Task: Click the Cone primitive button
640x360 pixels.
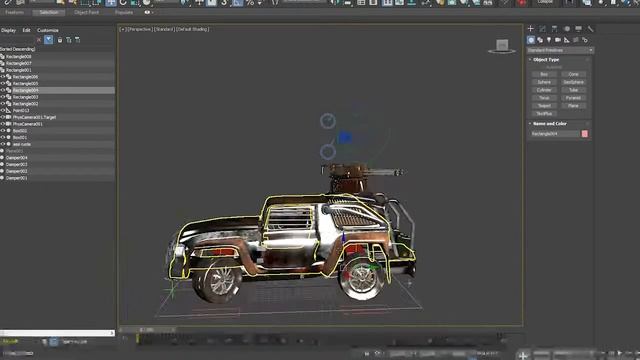Action: (573, 74)
